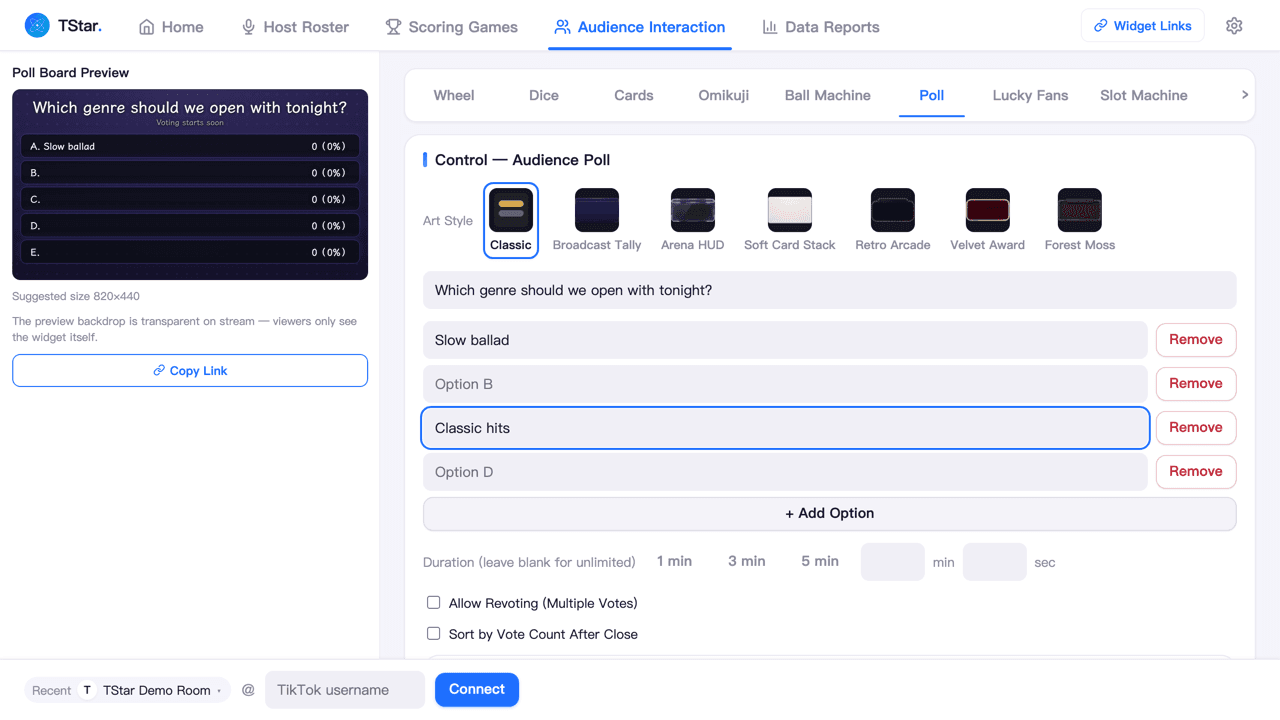Open Scoring Games section

coord(452,27)
